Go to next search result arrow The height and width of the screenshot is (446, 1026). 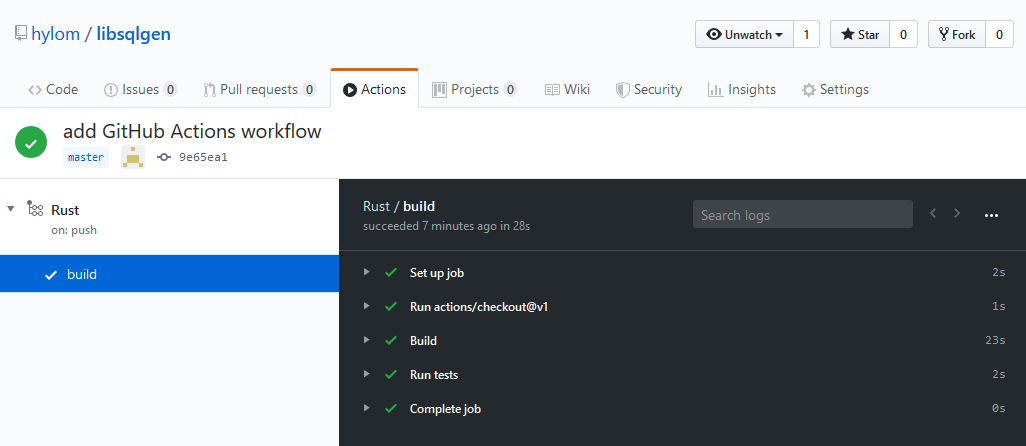pos(957,213)
